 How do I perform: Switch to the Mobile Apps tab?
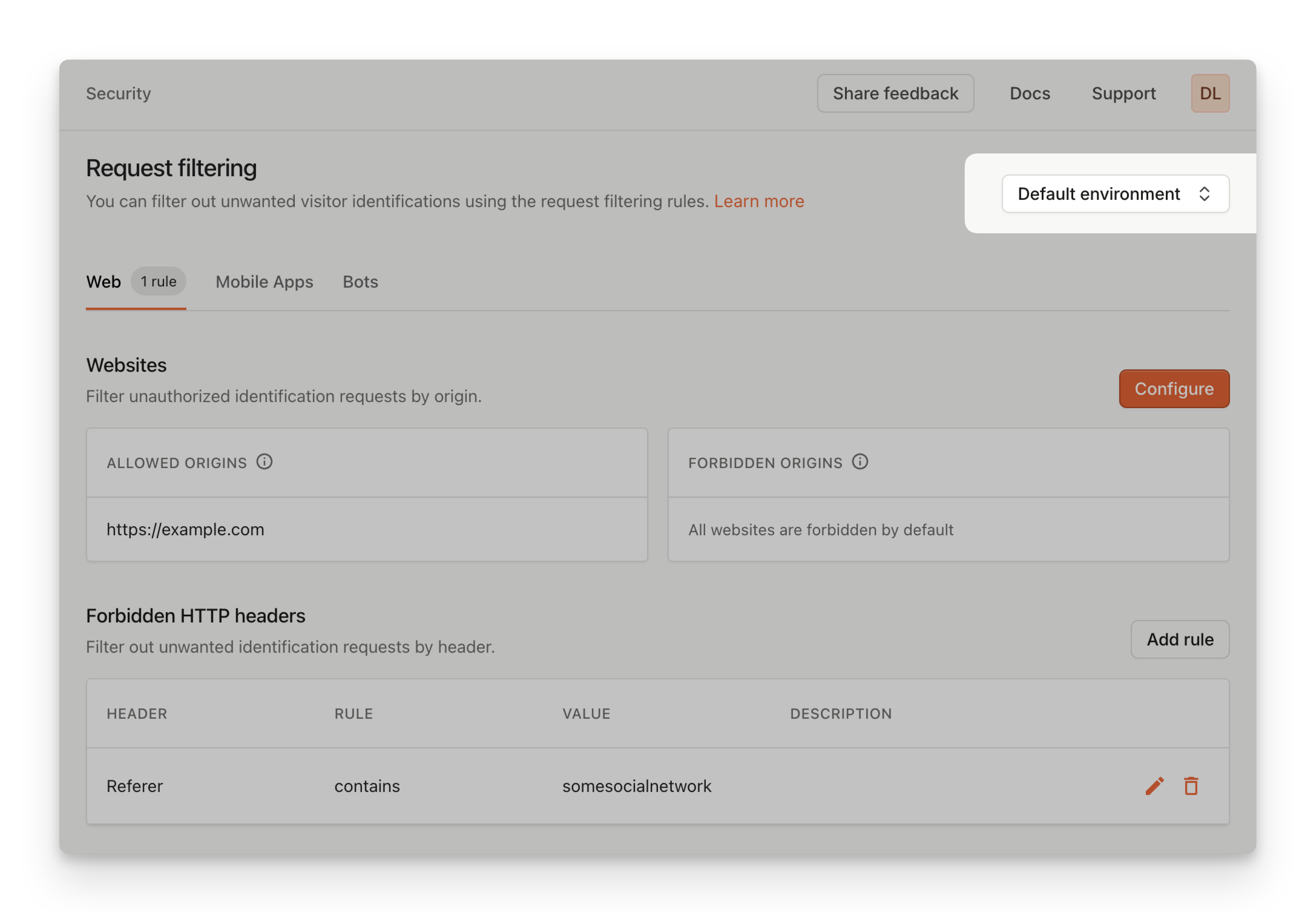(264, 282)
